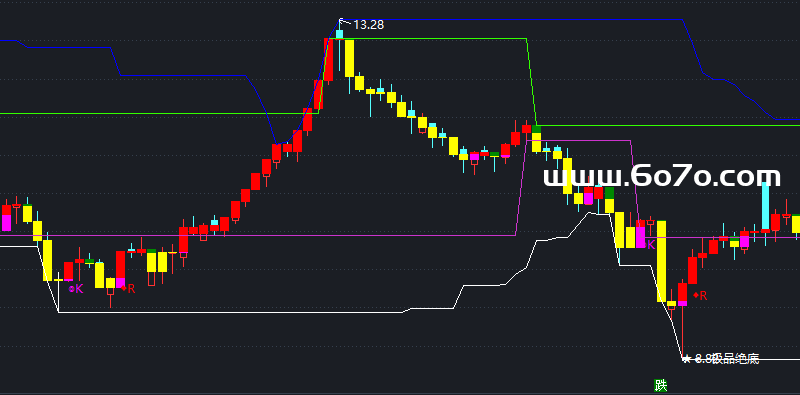Image resolution: width=800 pixels, height=395 pixels.
Task: Select the tall cyan candle on far right
Action: coord(765,207)
